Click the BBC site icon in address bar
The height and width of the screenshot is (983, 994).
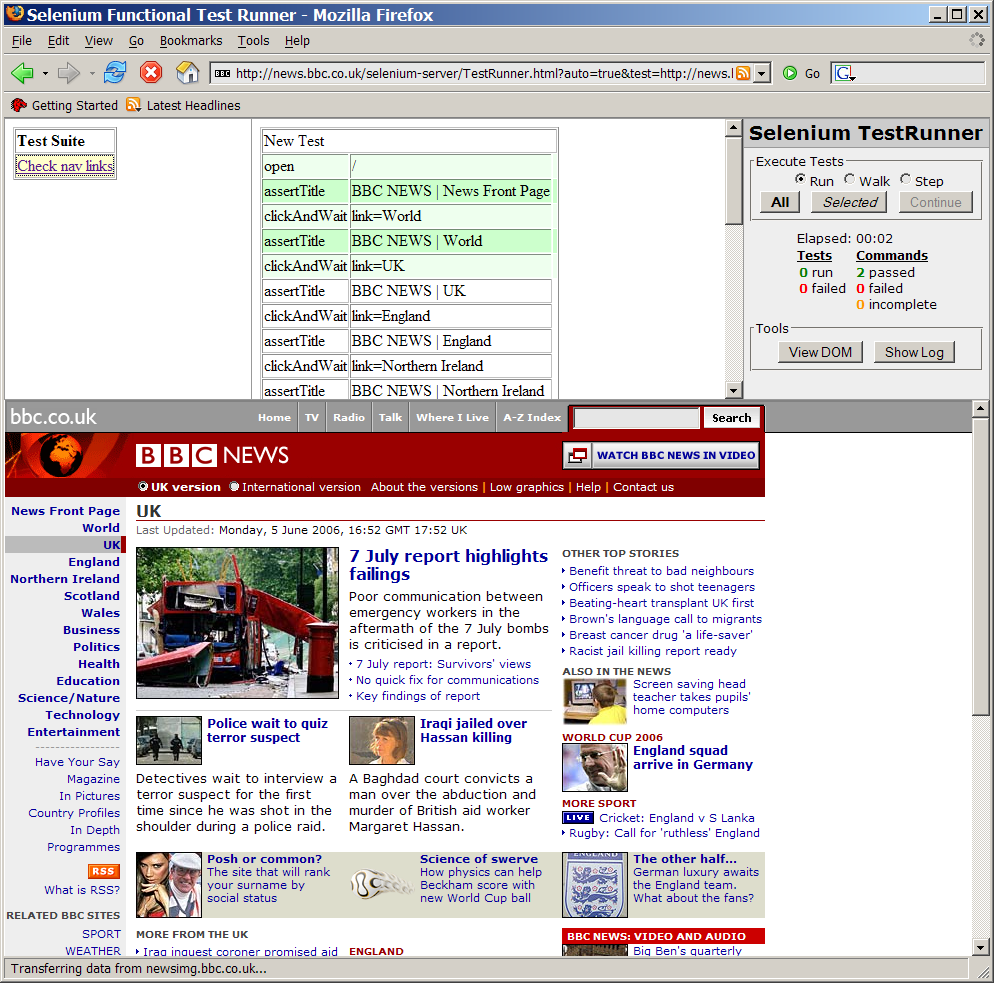pos(223,74)
